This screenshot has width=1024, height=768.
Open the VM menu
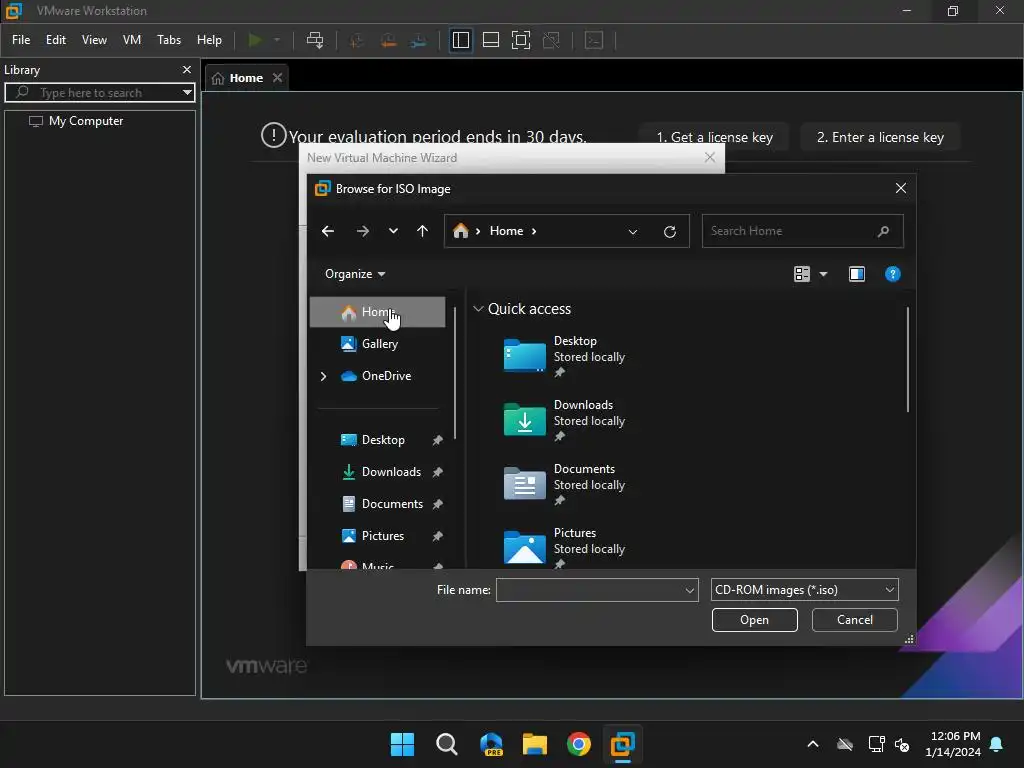pos(132,40)
